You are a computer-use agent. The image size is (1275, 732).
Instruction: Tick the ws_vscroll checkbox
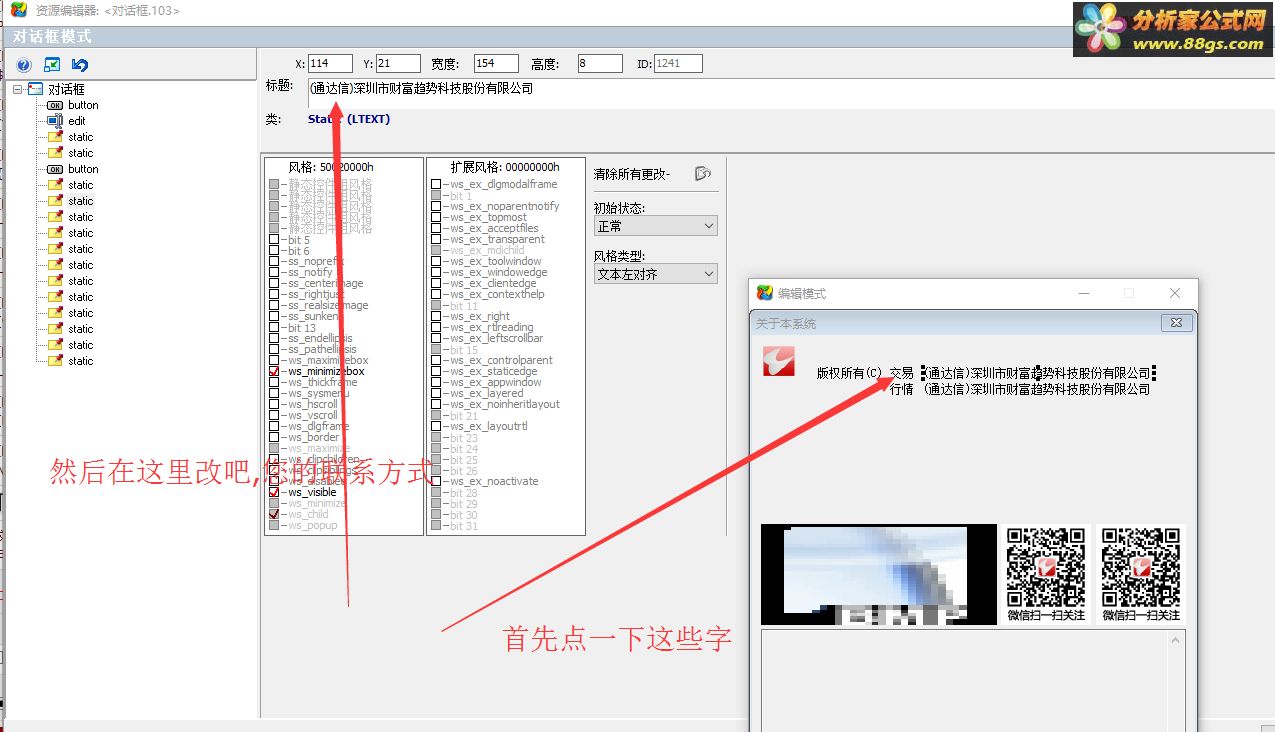click(274, 415)
